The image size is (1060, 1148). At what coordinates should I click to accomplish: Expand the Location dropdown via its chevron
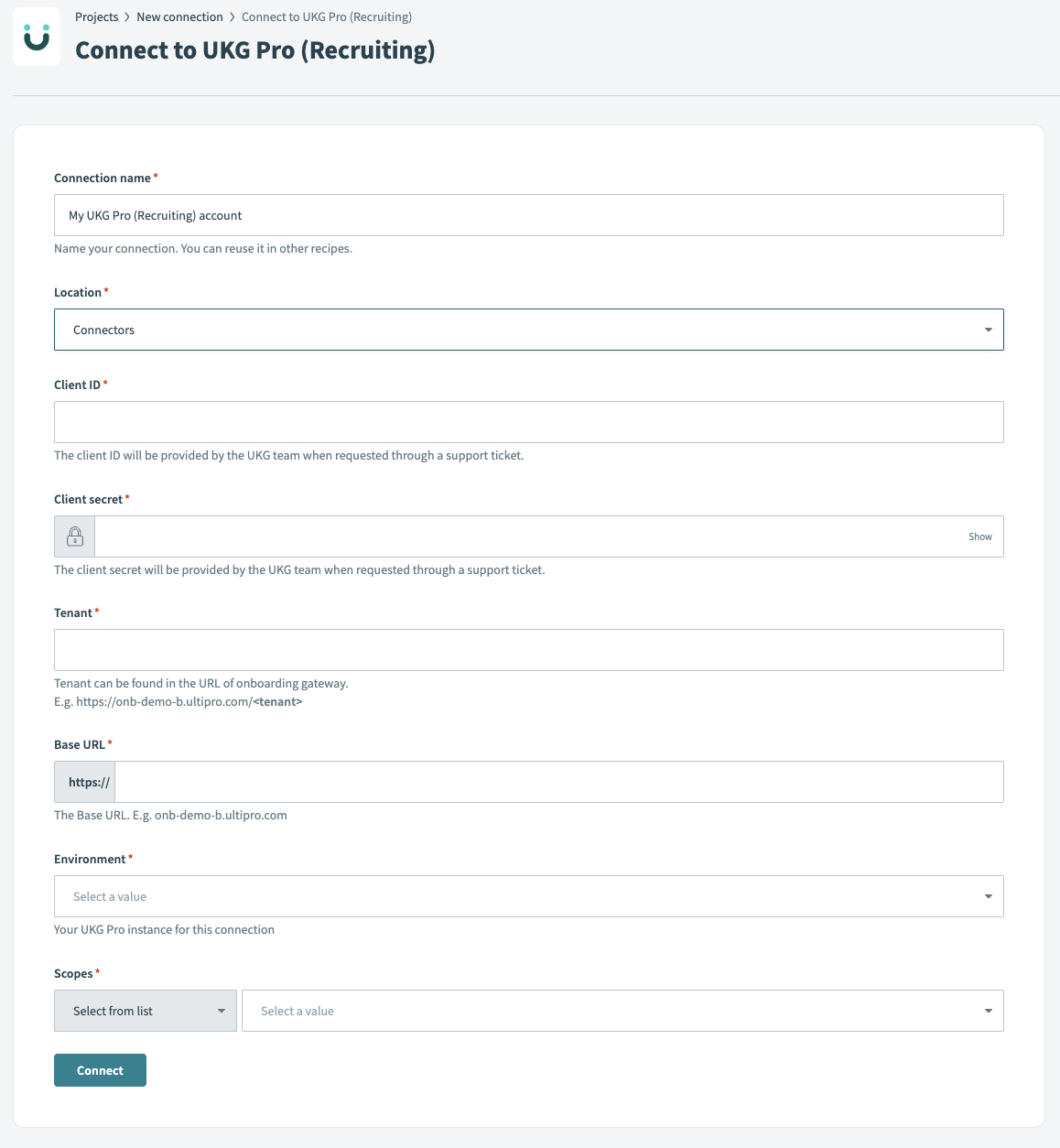click(x=988, y=329)
